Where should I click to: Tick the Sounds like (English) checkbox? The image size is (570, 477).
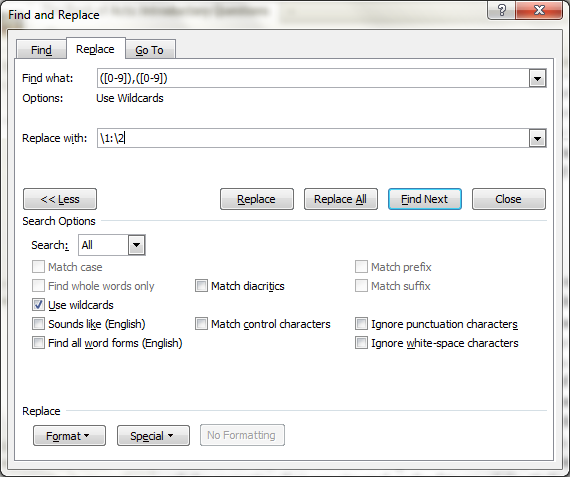click(38, 324)
